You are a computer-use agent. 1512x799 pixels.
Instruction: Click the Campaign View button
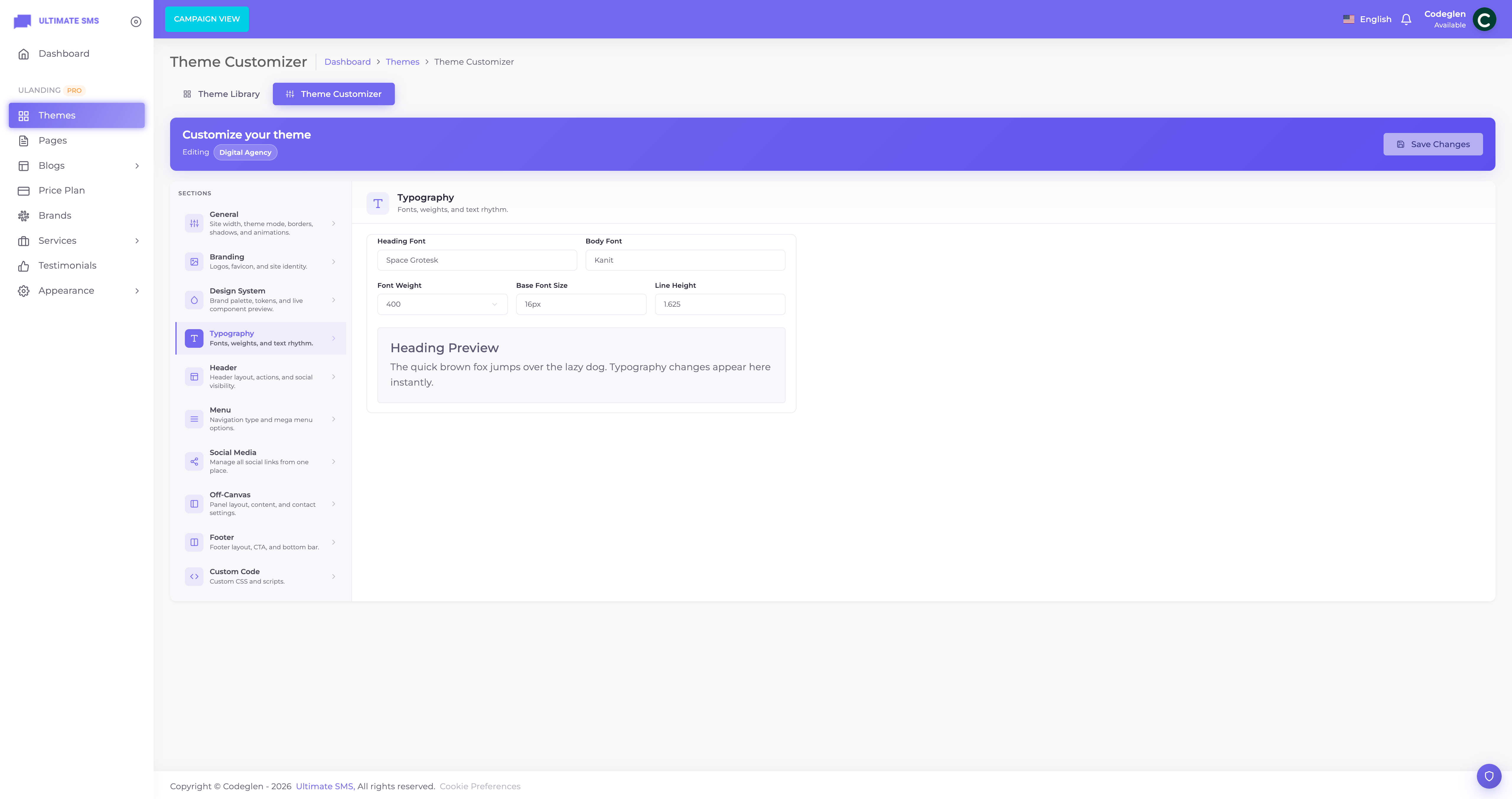coord(207,20)
